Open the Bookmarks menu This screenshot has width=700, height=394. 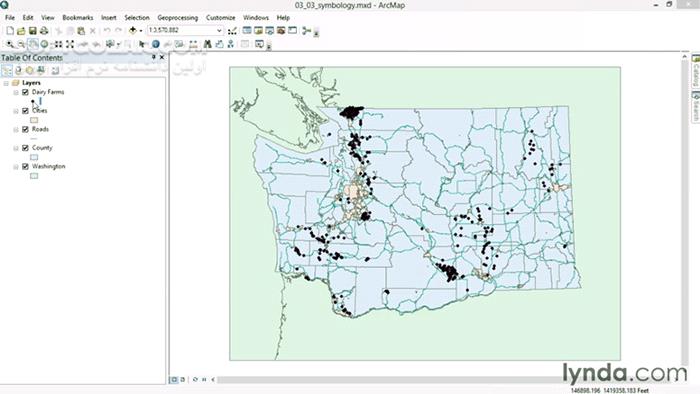78,17
